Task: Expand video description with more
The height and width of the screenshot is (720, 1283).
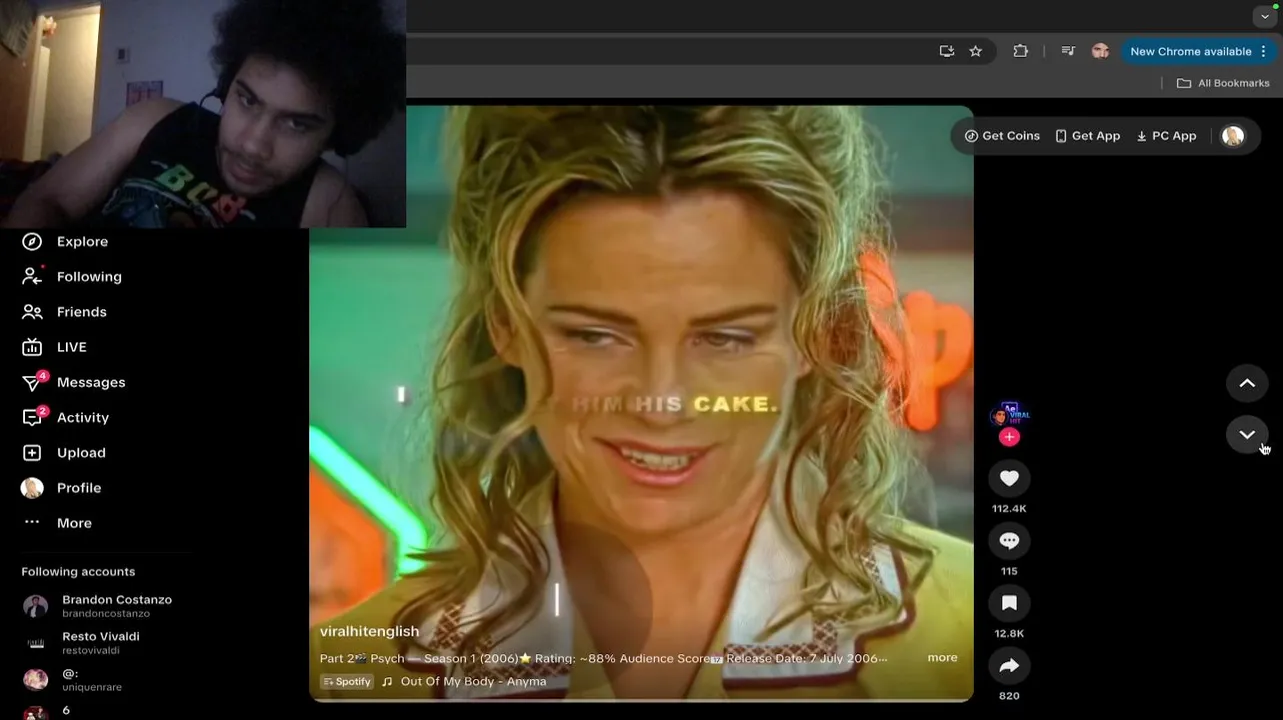Action: point(942,657)
